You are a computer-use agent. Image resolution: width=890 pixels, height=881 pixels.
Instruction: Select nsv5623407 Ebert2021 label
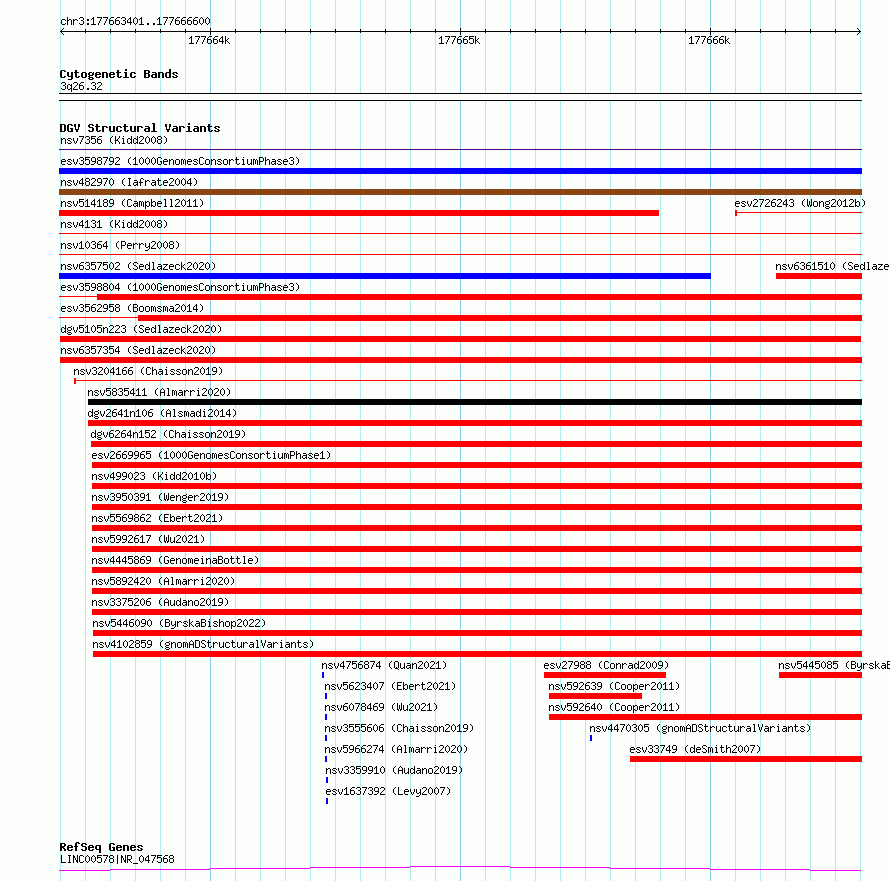(390, 686)
